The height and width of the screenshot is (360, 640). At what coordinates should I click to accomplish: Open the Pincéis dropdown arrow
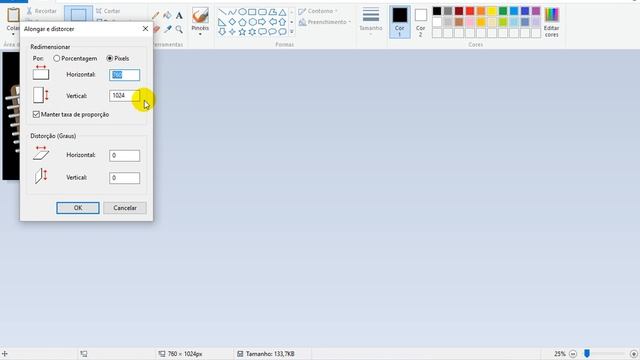(x=200, y=34)
